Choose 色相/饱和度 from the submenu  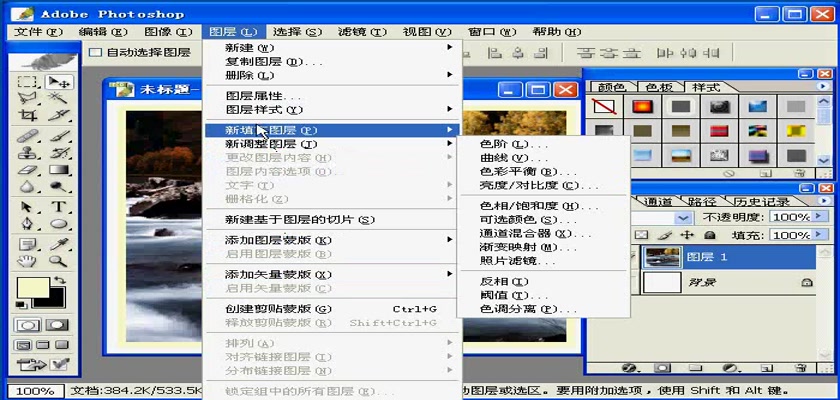tap(544, 206)
